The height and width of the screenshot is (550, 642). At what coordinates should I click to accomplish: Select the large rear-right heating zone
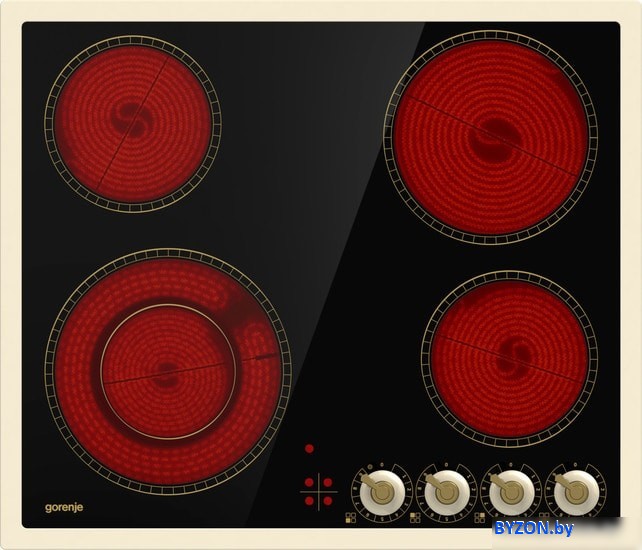[x=491, y=138]
